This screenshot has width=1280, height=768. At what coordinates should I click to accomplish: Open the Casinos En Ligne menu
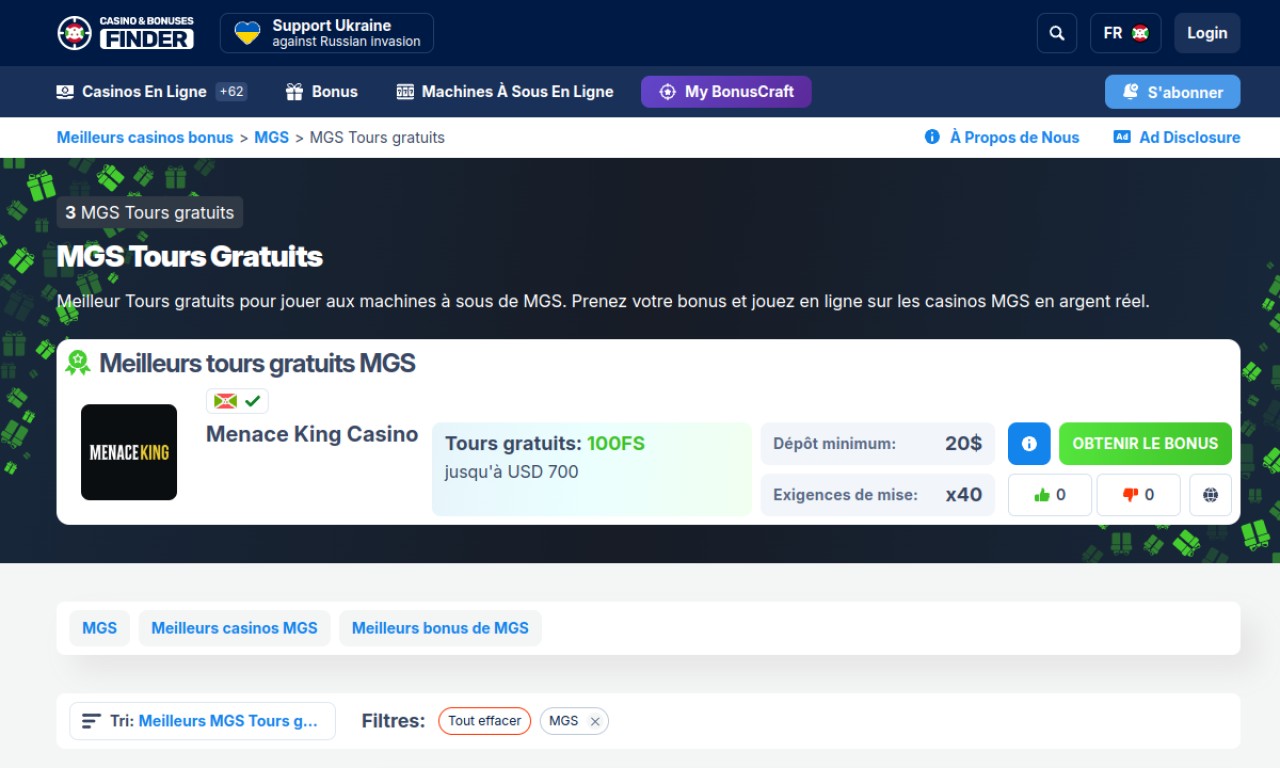144,92
